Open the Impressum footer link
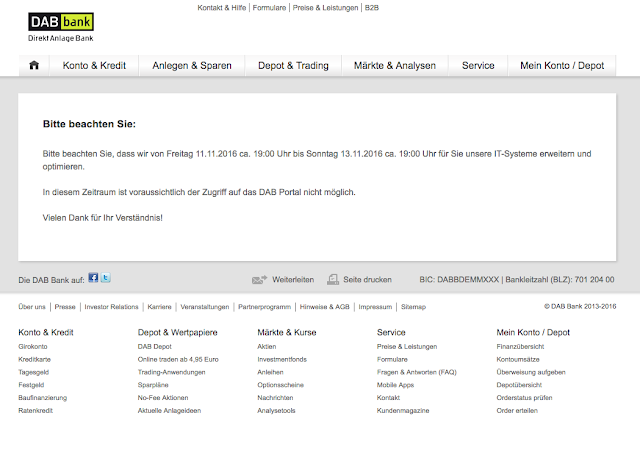 pyautogui.click(x=375, y=307)
